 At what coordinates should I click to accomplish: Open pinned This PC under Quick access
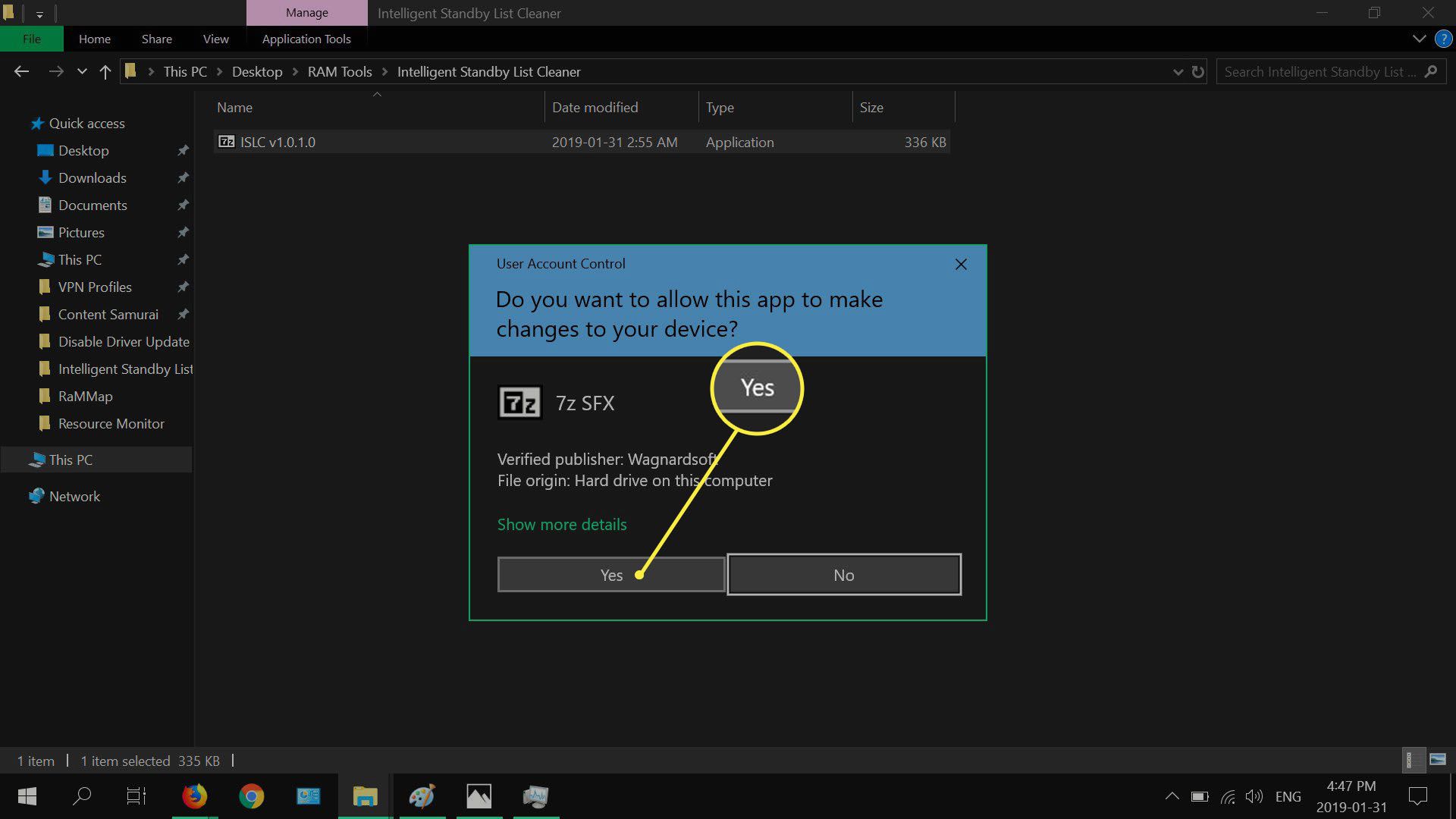coord(80,259)
